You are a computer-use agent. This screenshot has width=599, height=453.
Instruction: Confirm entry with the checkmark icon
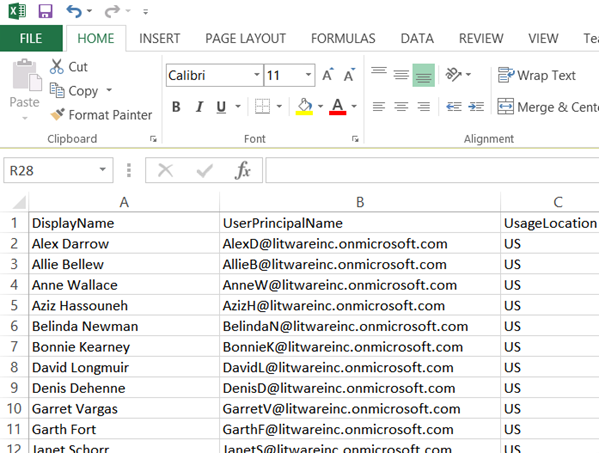click(205, 170)
